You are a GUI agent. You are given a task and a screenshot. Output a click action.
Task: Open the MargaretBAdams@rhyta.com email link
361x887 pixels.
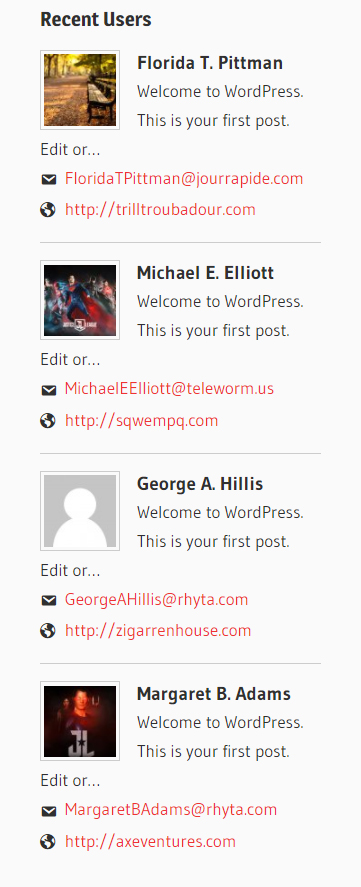[171, 810]
